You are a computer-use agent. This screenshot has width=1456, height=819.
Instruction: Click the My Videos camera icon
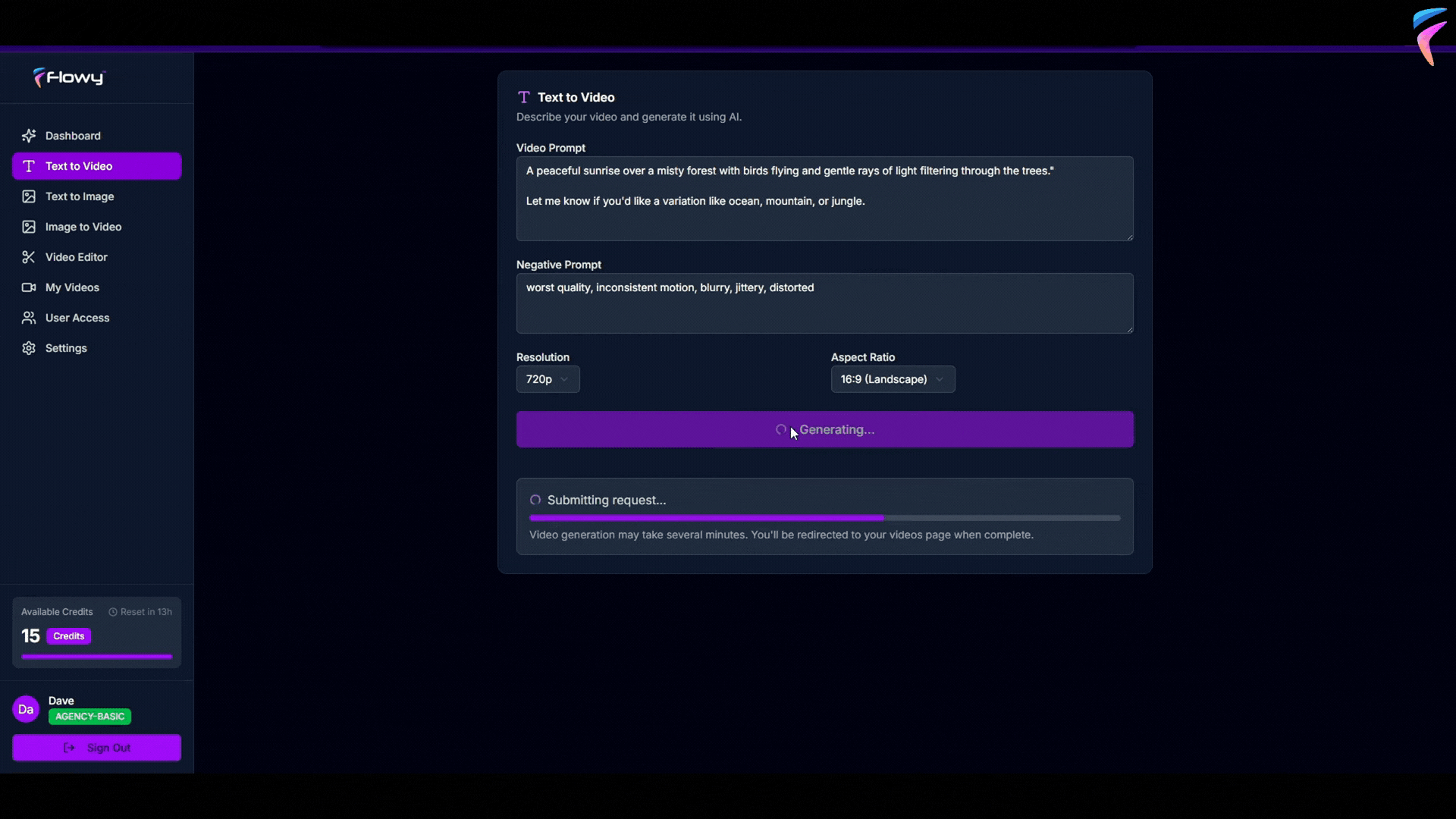(x=29, y=287)
